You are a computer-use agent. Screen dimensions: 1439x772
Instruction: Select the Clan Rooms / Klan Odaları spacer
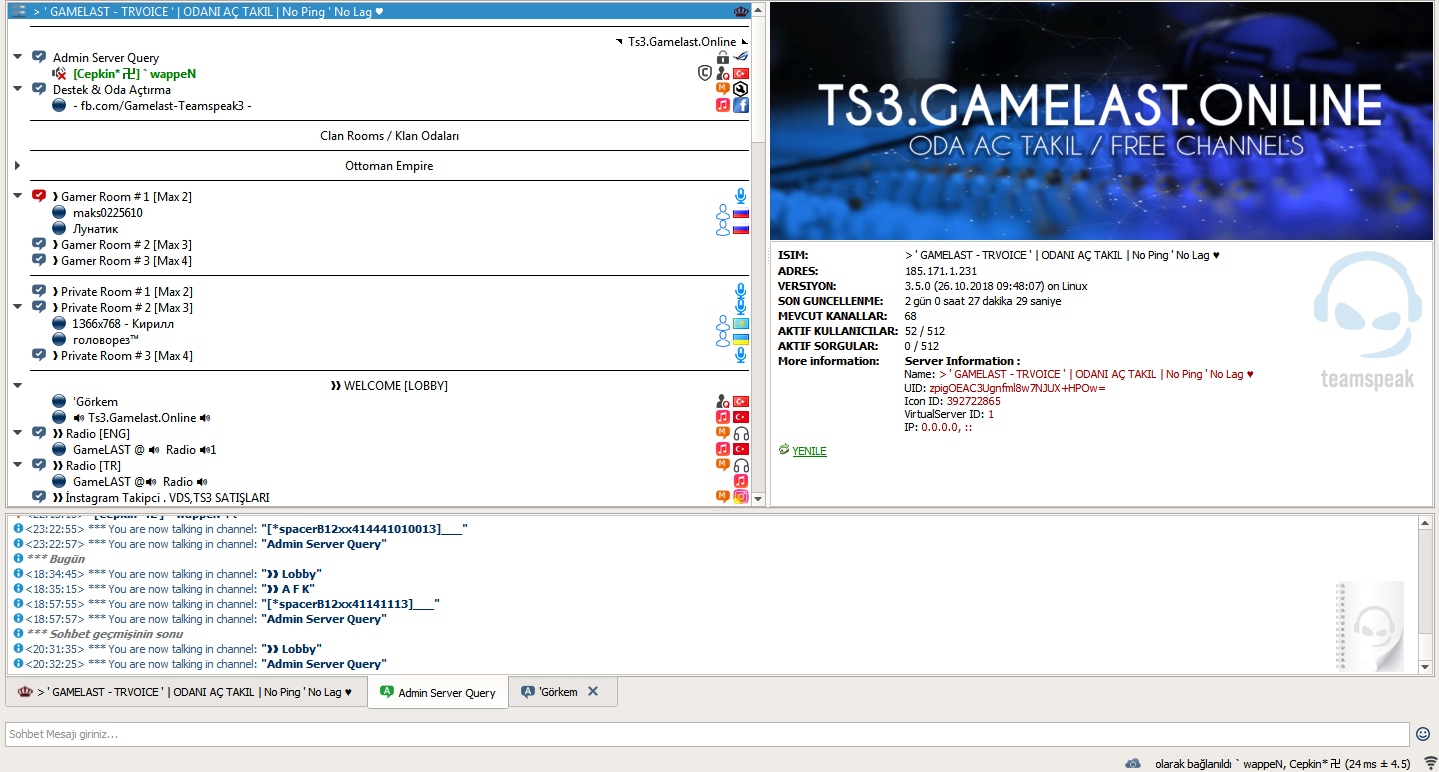(389, 136)
